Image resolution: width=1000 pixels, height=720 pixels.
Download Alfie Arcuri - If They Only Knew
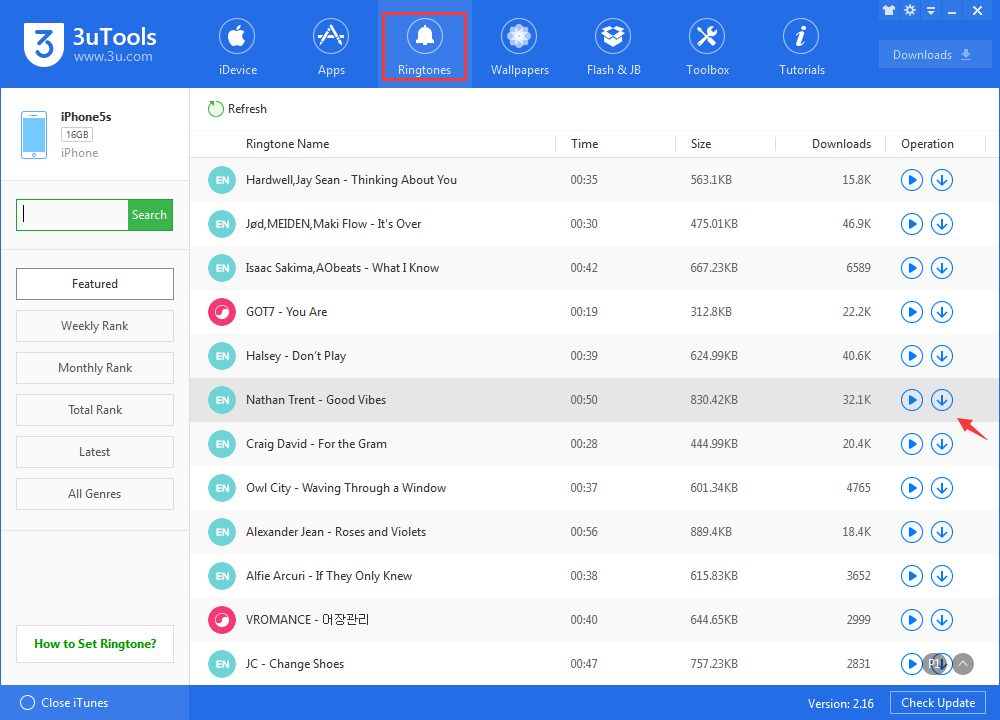[942, 576]
